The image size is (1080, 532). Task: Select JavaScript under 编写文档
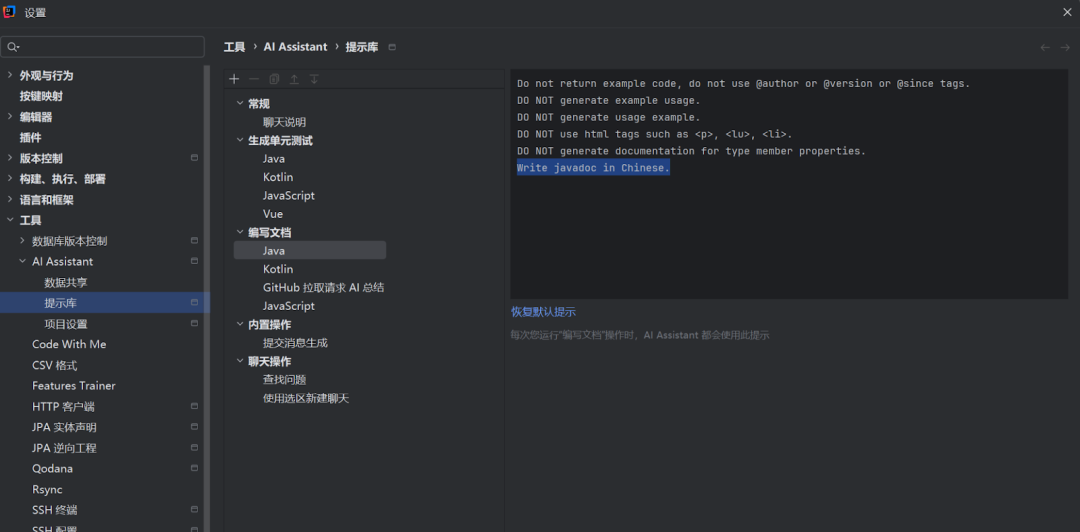(289, 306)
